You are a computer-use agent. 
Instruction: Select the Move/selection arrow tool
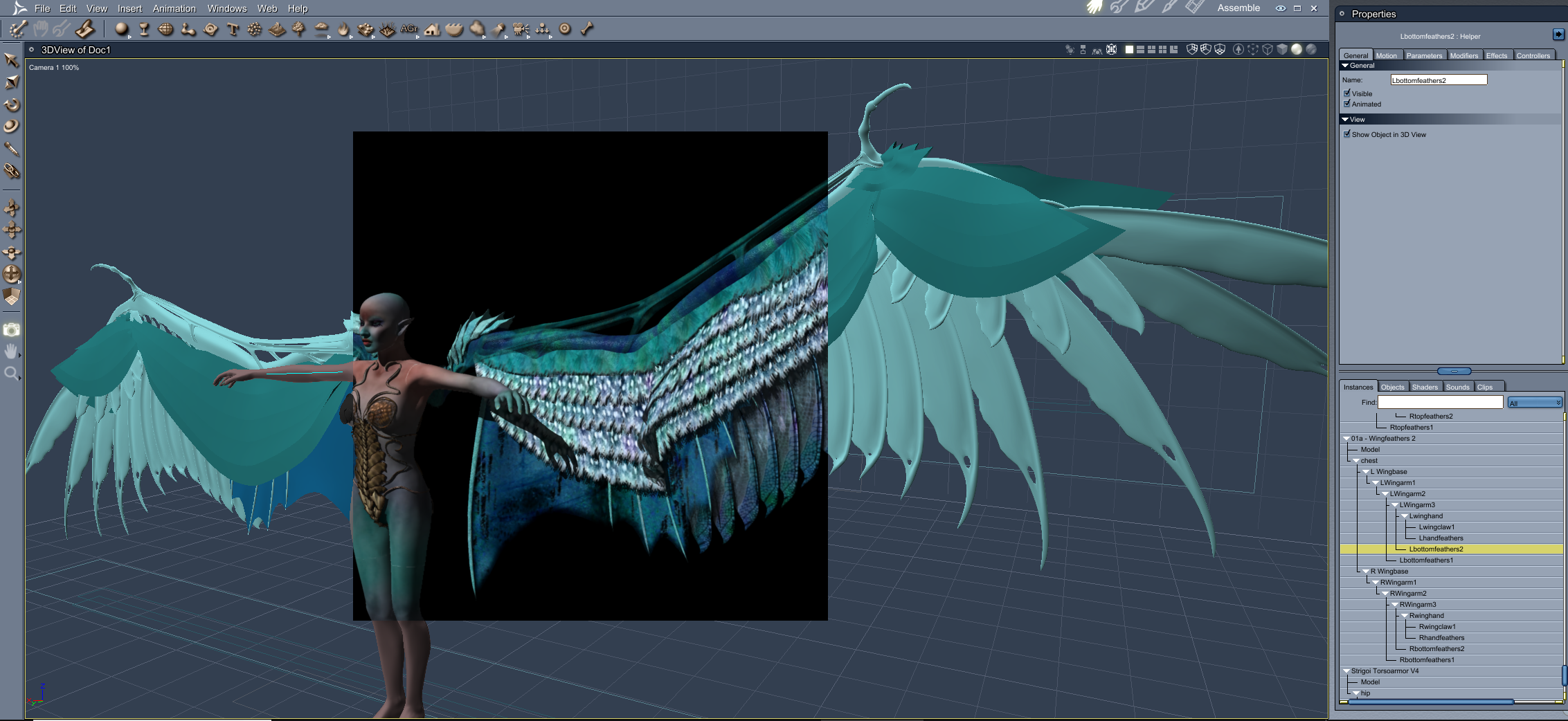coord(12,60)
